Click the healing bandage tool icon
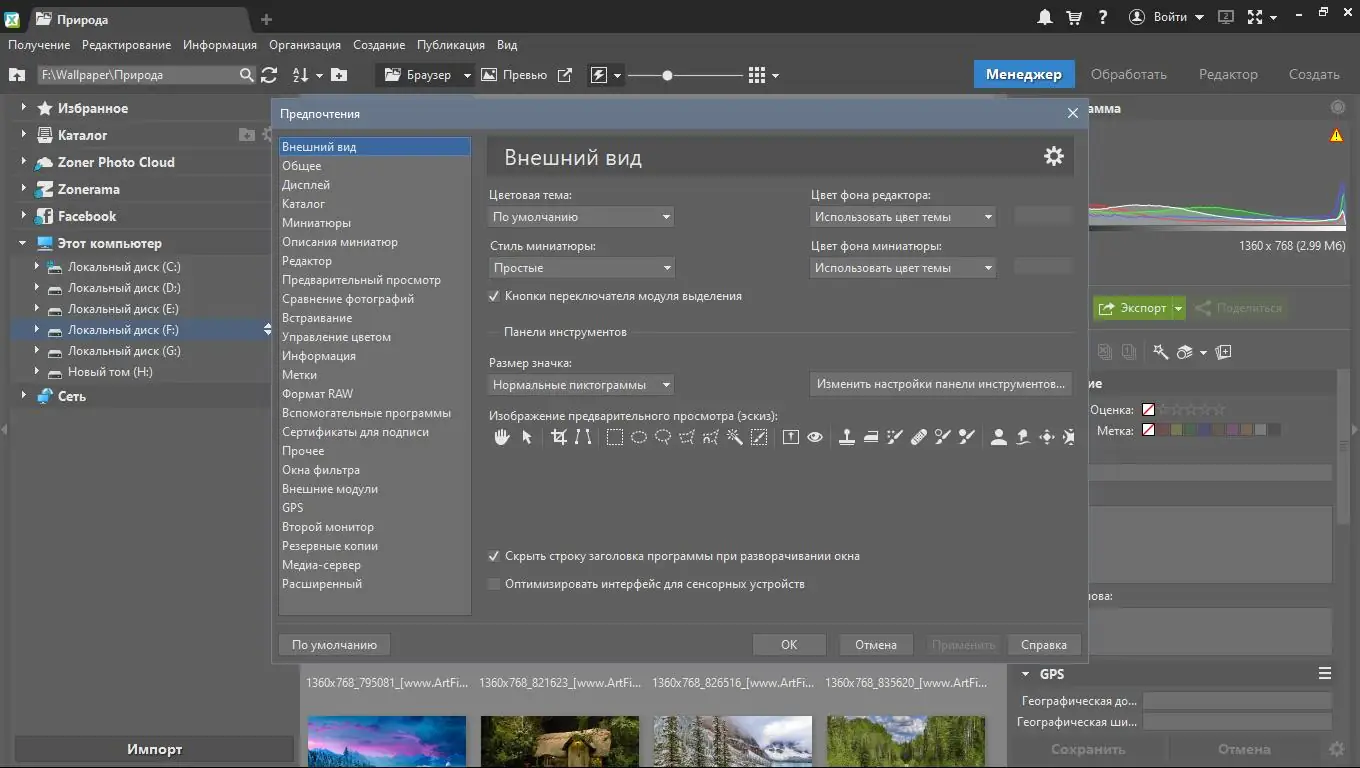The image size is (1360, 768). [x=919, y=437]
